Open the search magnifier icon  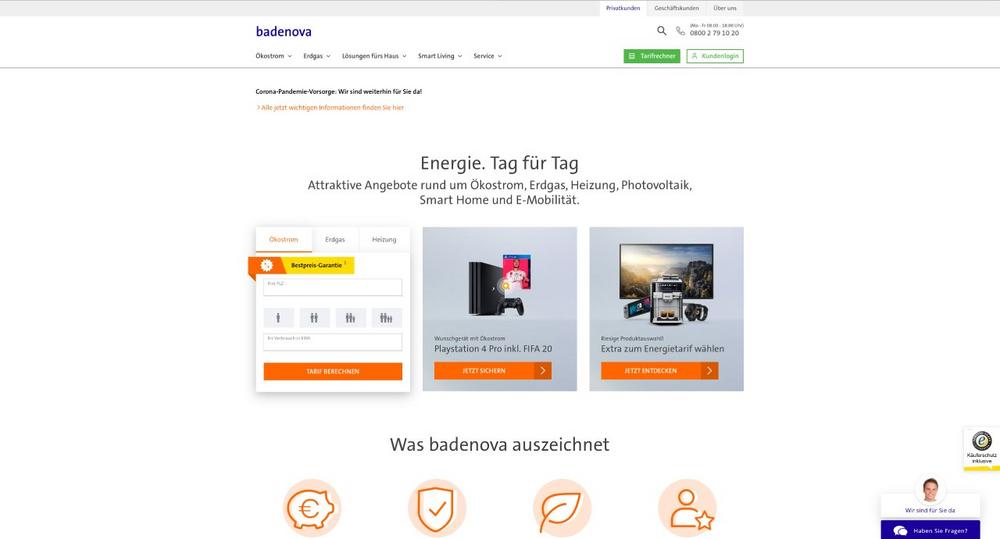(661, 31)
